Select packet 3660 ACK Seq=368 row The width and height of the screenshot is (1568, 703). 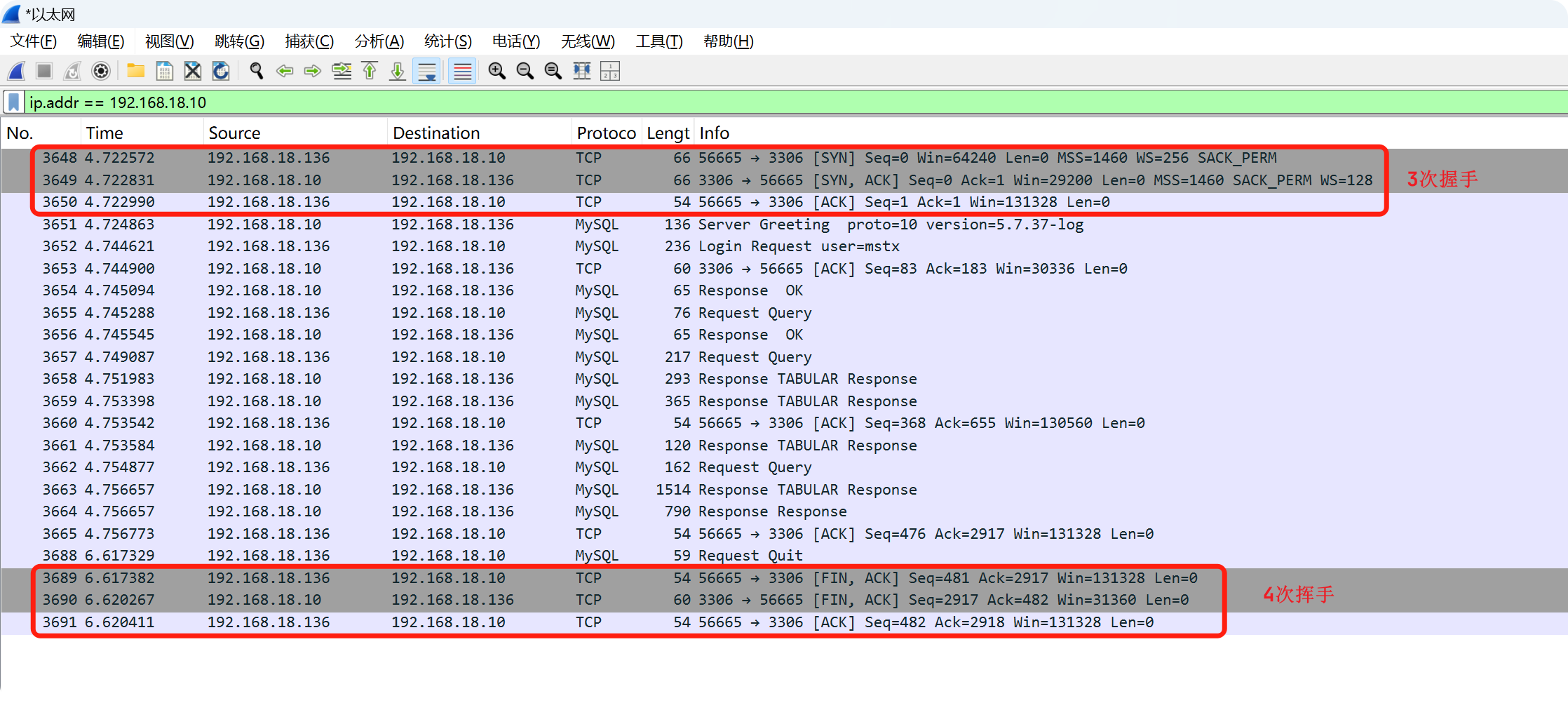point(784,423)
